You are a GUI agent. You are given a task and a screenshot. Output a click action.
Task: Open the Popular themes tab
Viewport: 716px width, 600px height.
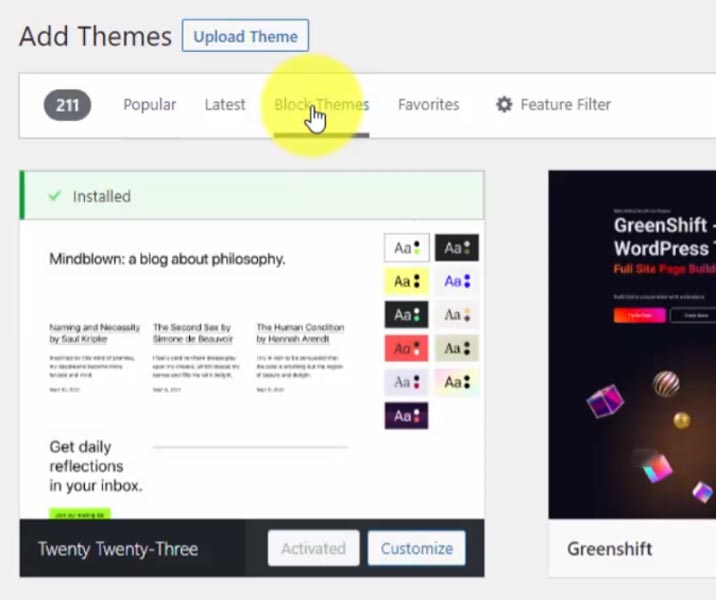[x=149, y=105]
